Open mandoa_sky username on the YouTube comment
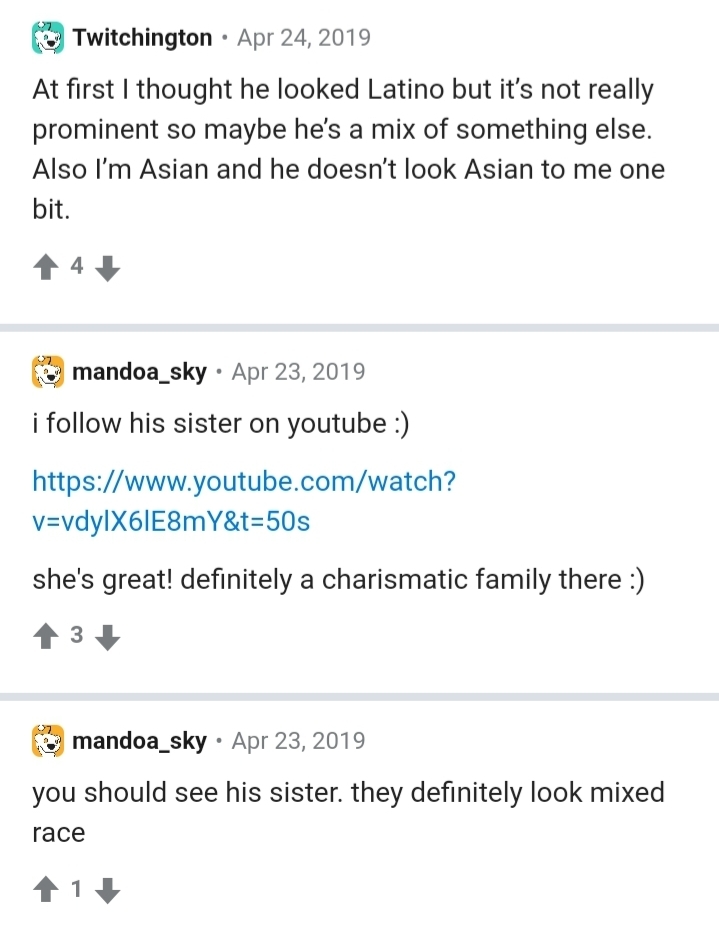The height and width of the screenshot is (938, 719). (x=139, y=373)
